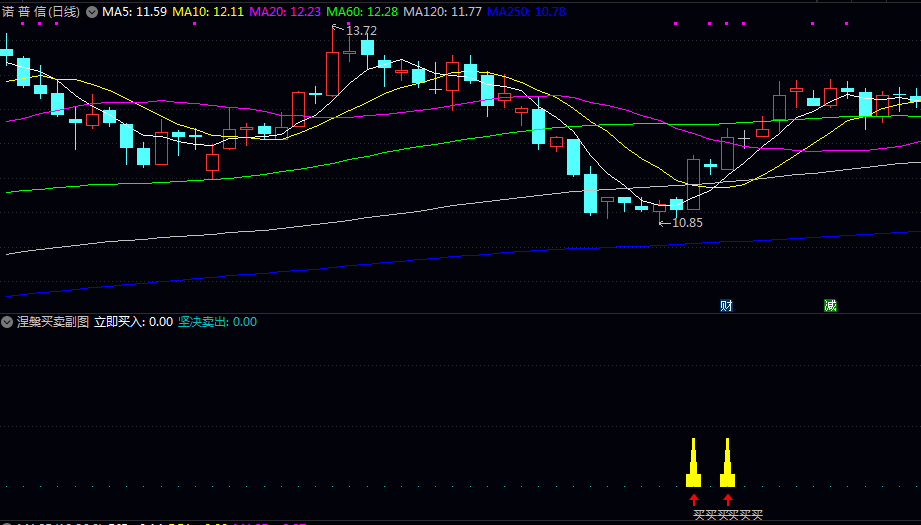Select the MA20: 12.23 label
The height and width of the screenshot is (525, 921).
tap(285, 12)
